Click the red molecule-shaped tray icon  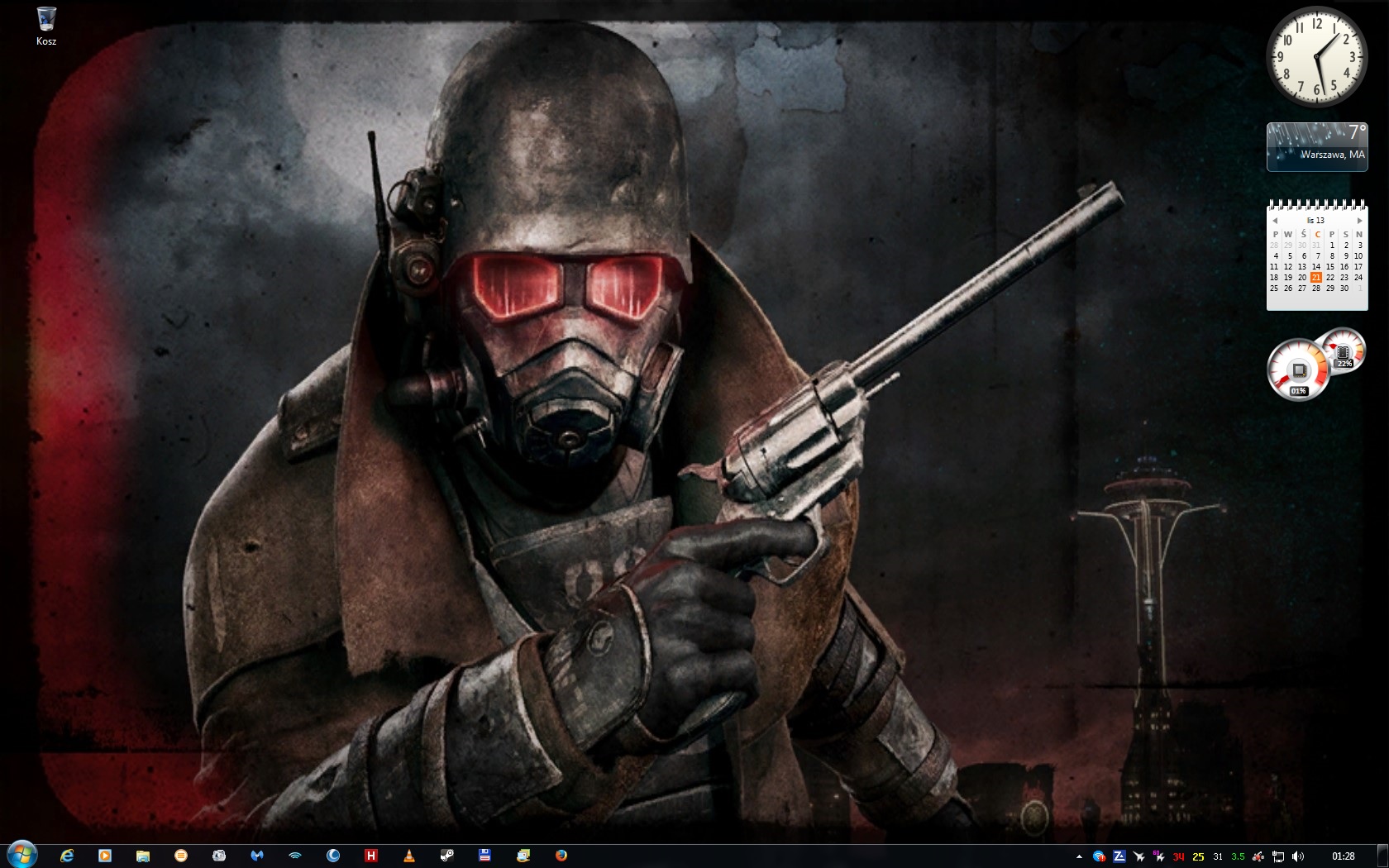pyautogui.click(x=1258, y=856)
